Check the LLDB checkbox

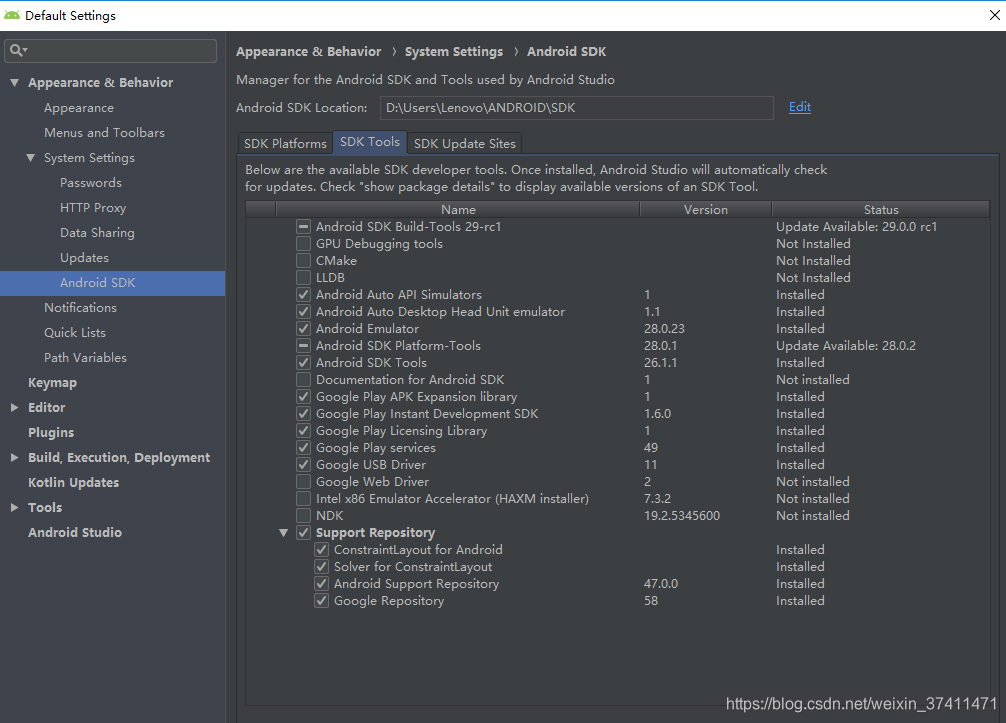click(x=303, y=278)
